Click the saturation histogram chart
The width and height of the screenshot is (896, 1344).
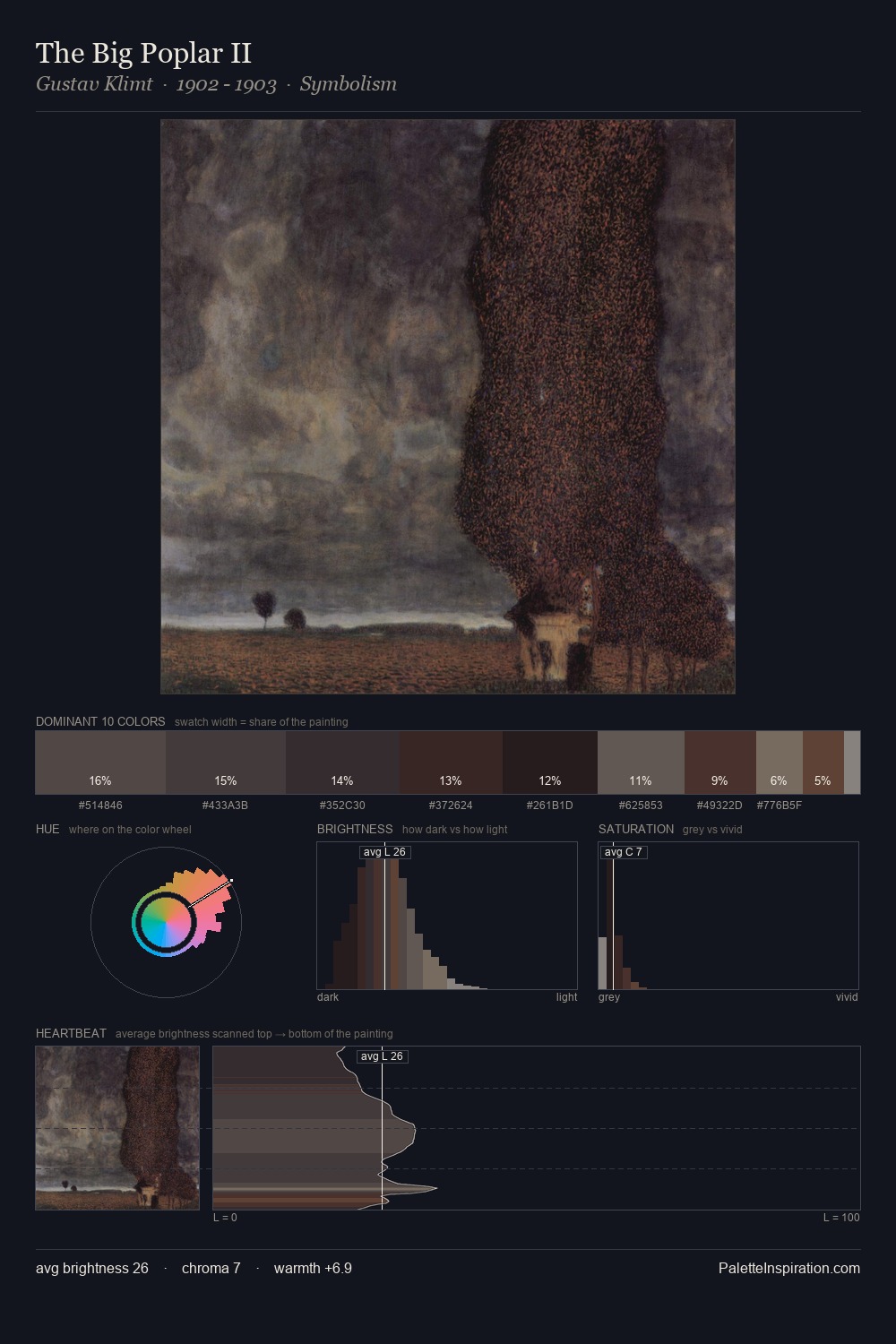pos(728,916)
